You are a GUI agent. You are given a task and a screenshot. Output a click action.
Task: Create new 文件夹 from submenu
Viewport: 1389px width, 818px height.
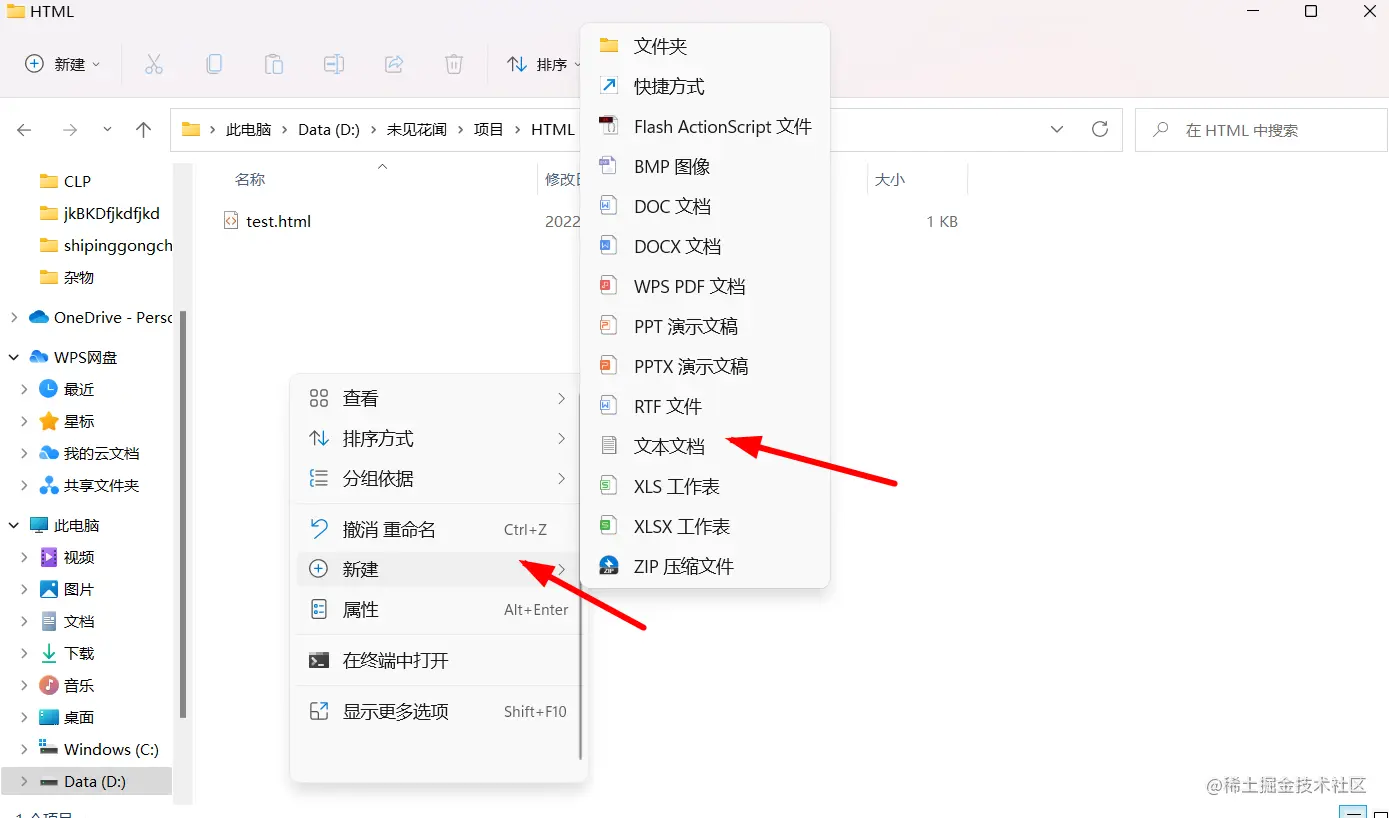click(705, 46)
